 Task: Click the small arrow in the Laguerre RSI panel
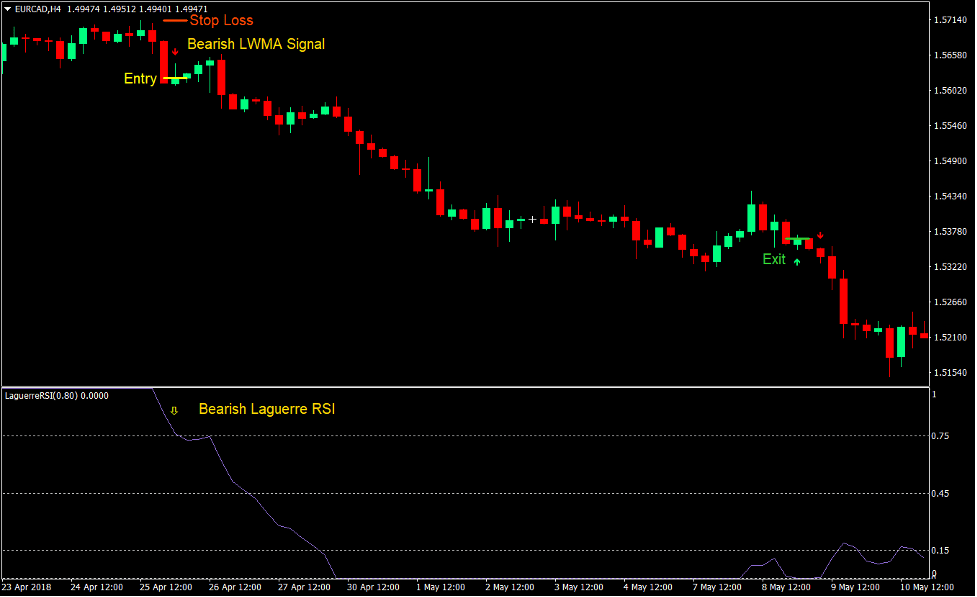coord(175,409)
